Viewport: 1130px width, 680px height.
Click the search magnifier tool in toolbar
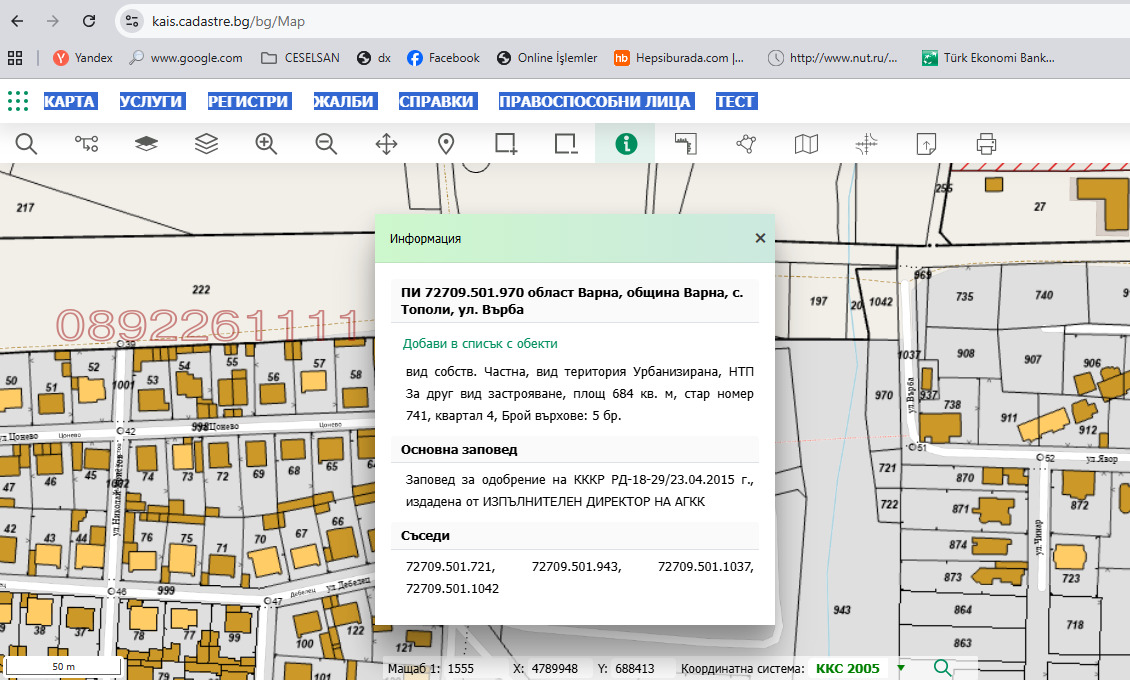(26, 144)
